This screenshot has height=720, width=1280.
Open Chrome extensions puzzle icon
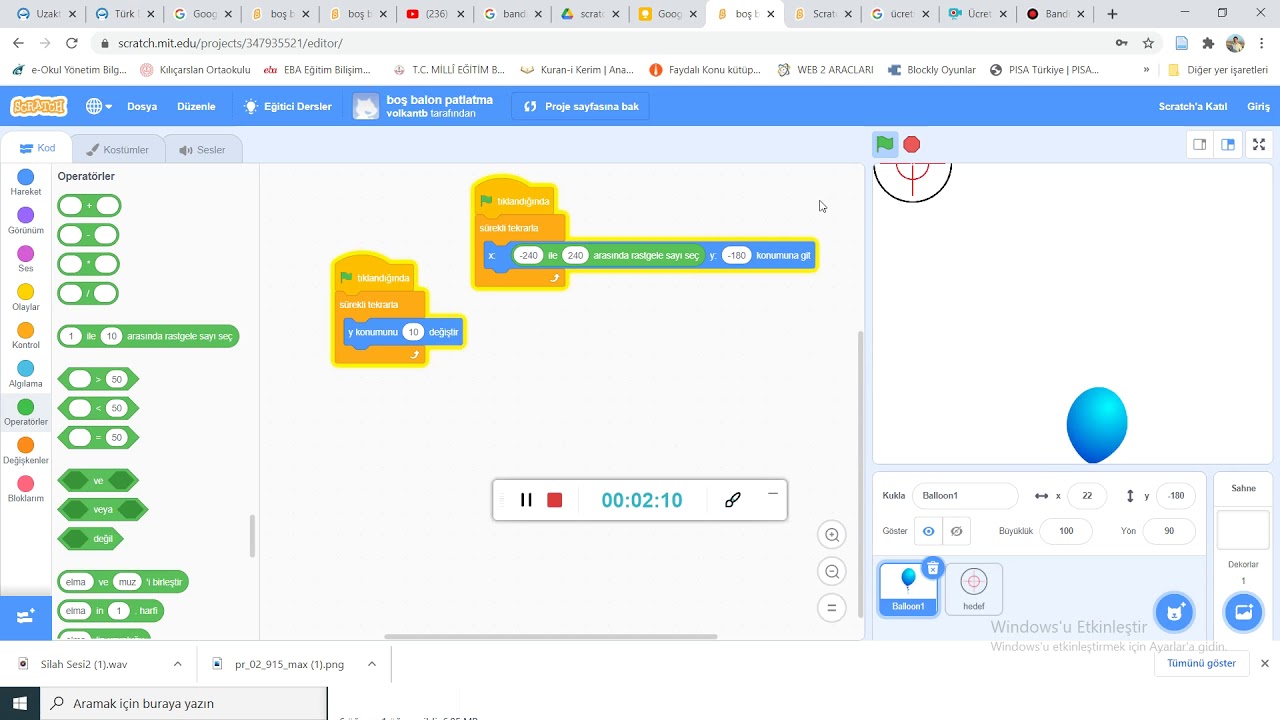1208,43
